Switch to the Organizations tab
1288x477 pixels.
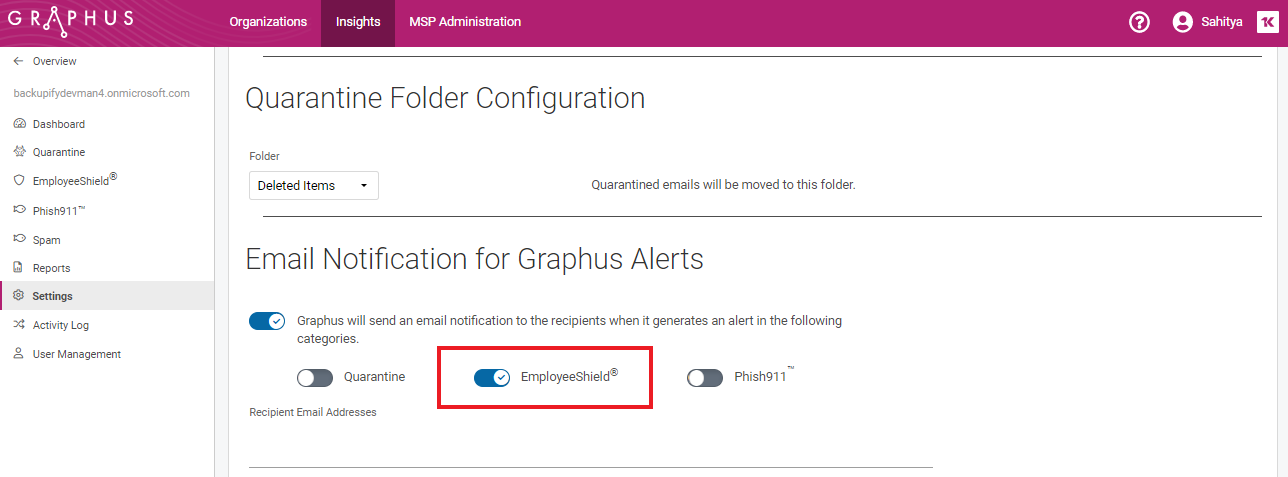click(268, 22)
